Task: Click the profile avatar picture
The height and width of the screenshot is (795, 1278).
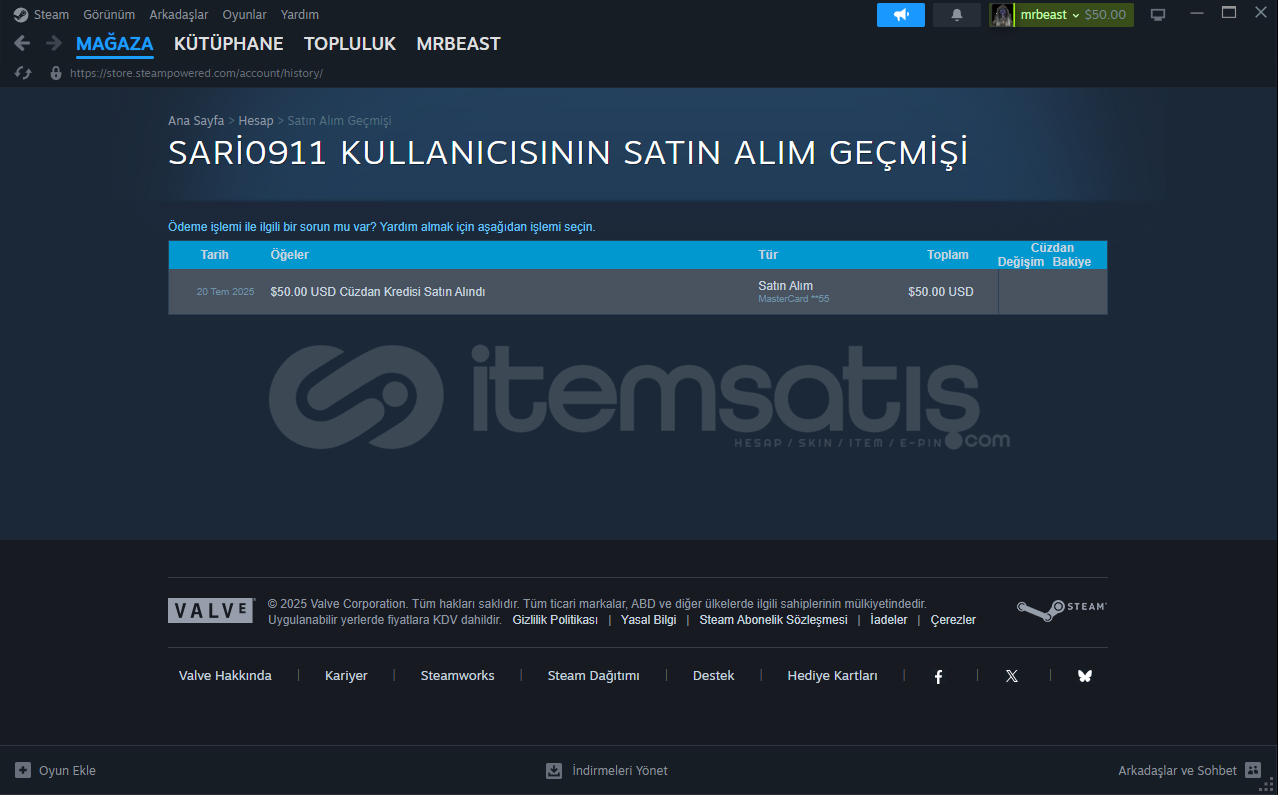Action: pyautogui.click(x=1002, y=15)
